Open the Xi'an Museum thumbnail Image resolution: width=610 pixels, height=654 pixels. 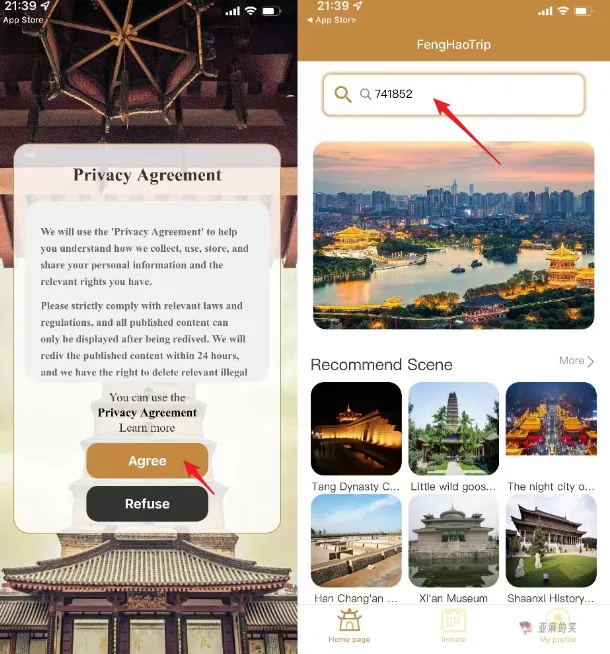453,541
